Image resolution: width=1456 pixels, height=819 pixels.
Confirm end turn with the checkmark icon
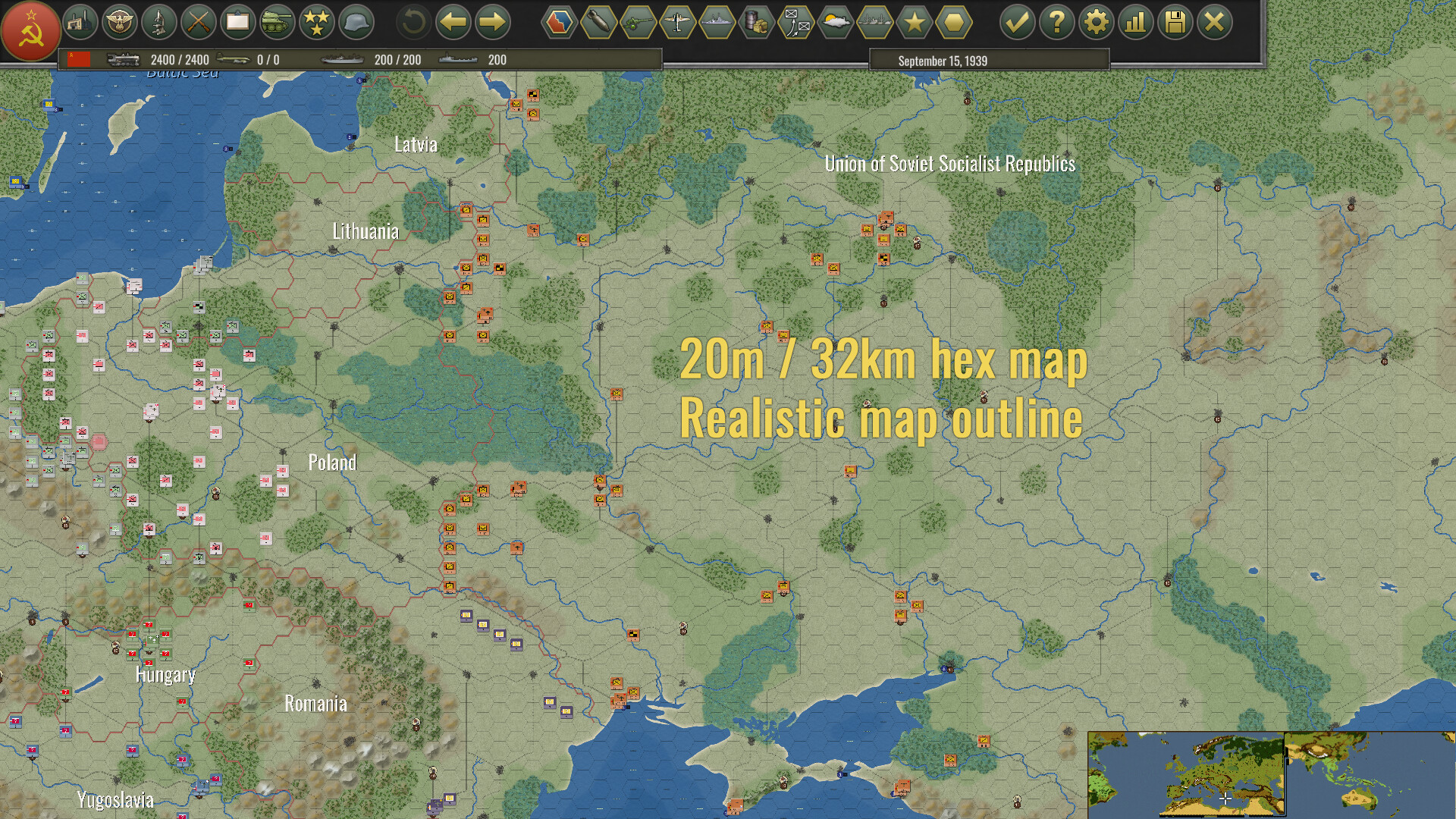coord(1017,23)
